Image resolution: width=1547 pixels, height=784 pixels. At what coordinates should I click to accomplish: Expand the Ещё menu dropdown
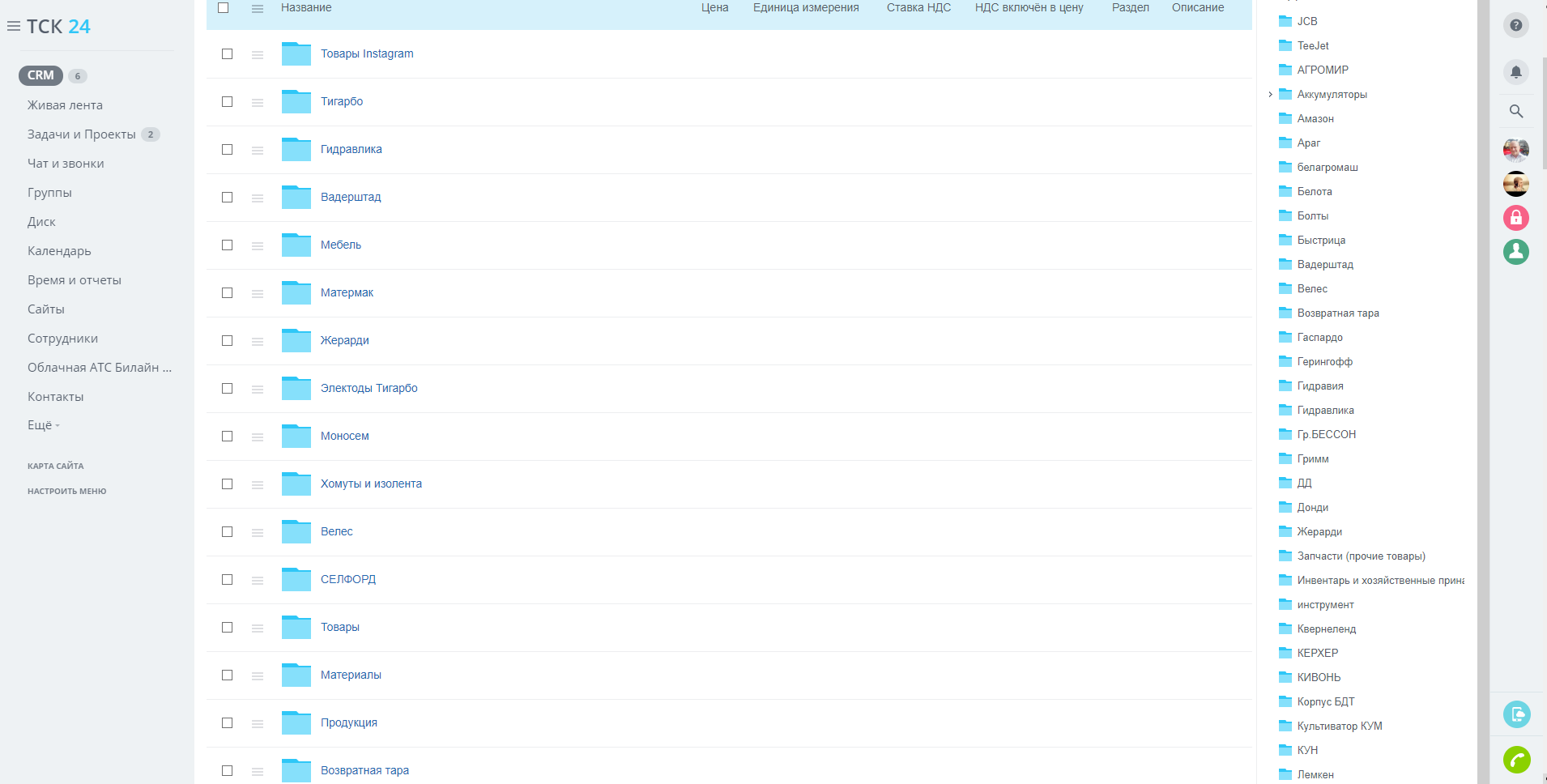click(x=44, y=425)
